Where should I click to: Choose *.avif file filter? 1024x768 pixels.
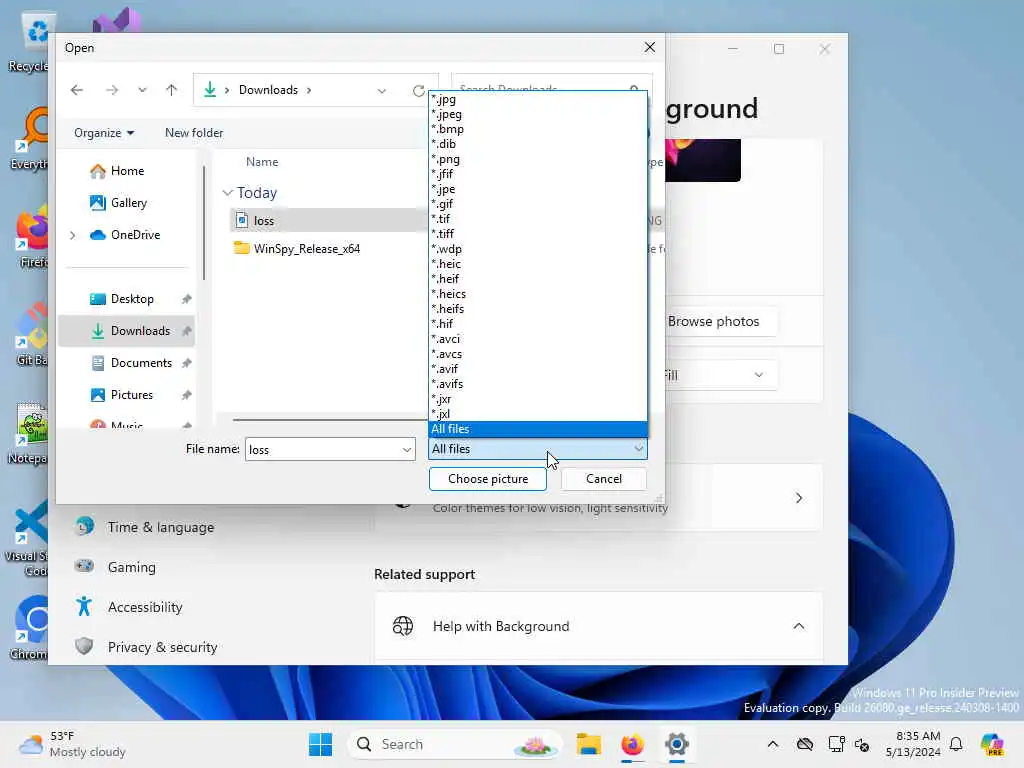[538, 370]
